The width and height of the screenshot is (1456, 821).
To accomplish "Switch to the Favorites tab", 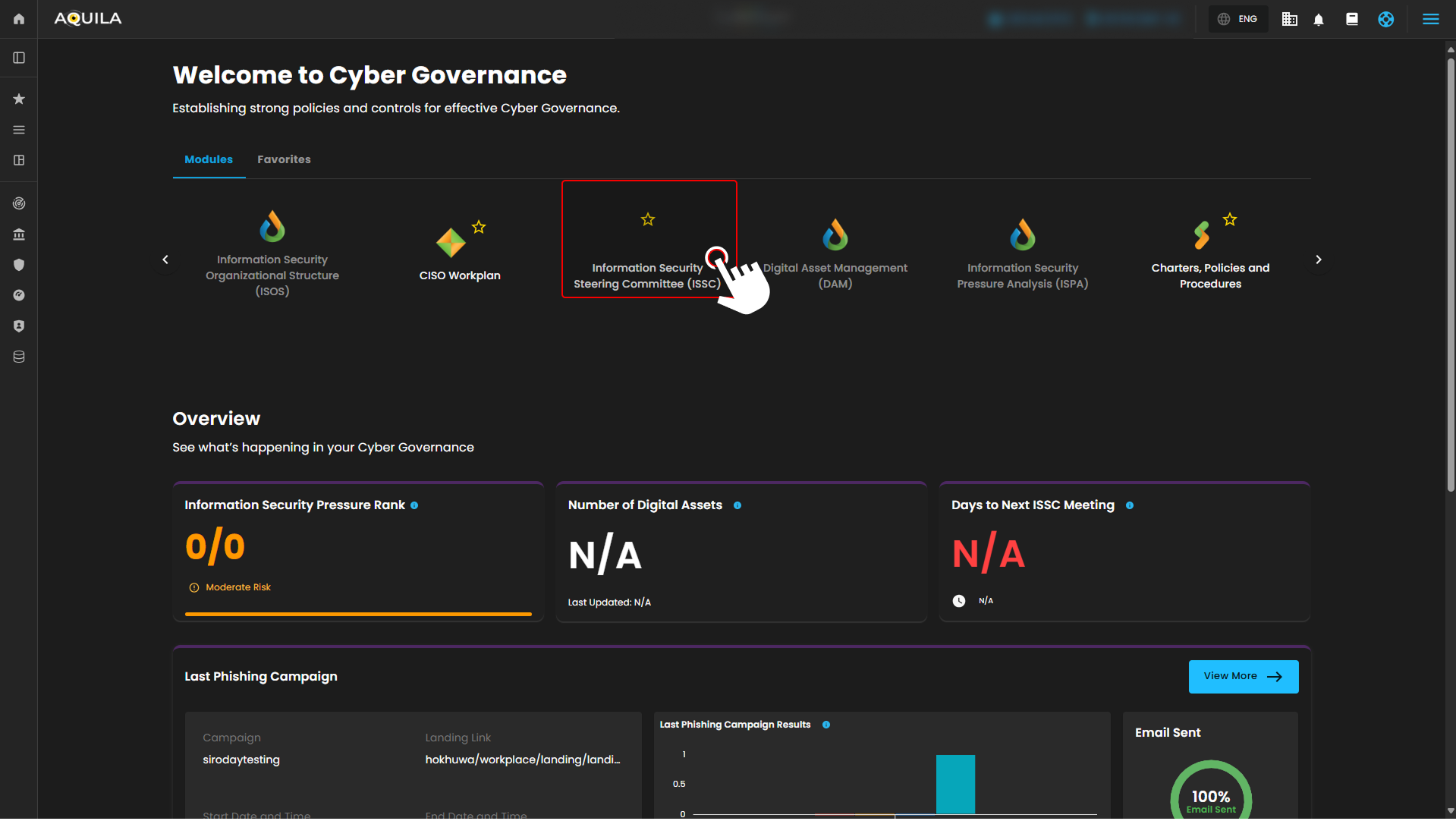I will point(284,159).
